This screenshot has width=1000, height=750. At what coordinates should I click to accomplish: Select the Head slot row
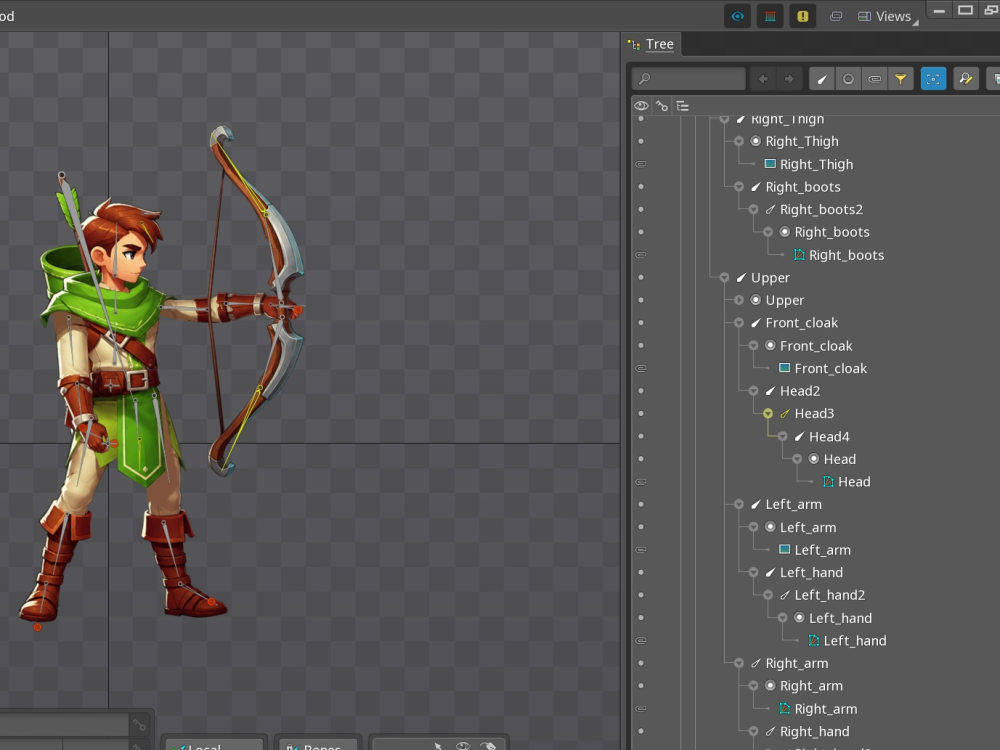pyautogui.click(x=839, y=459)
